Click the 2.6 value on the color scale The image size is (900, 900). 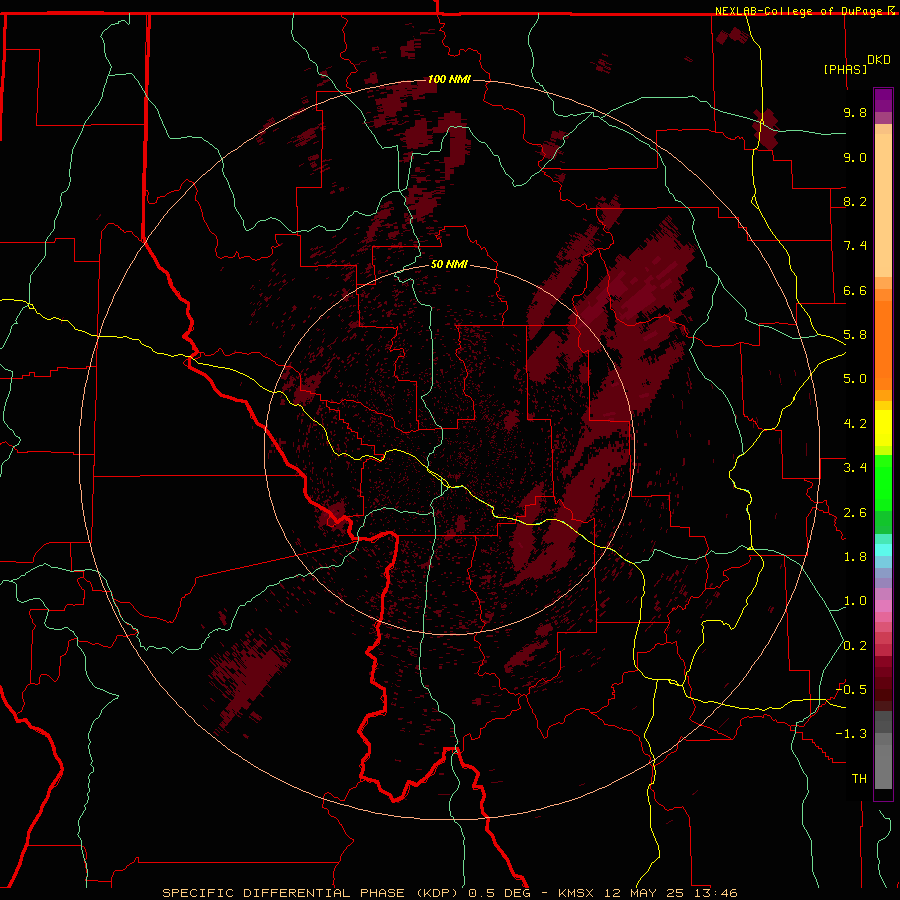click(855, 513)
